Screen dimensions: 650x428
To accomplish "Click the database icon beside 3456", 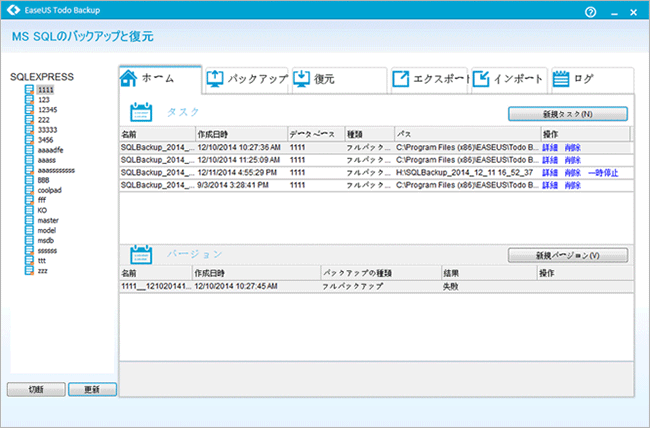I will coord(29,140).
